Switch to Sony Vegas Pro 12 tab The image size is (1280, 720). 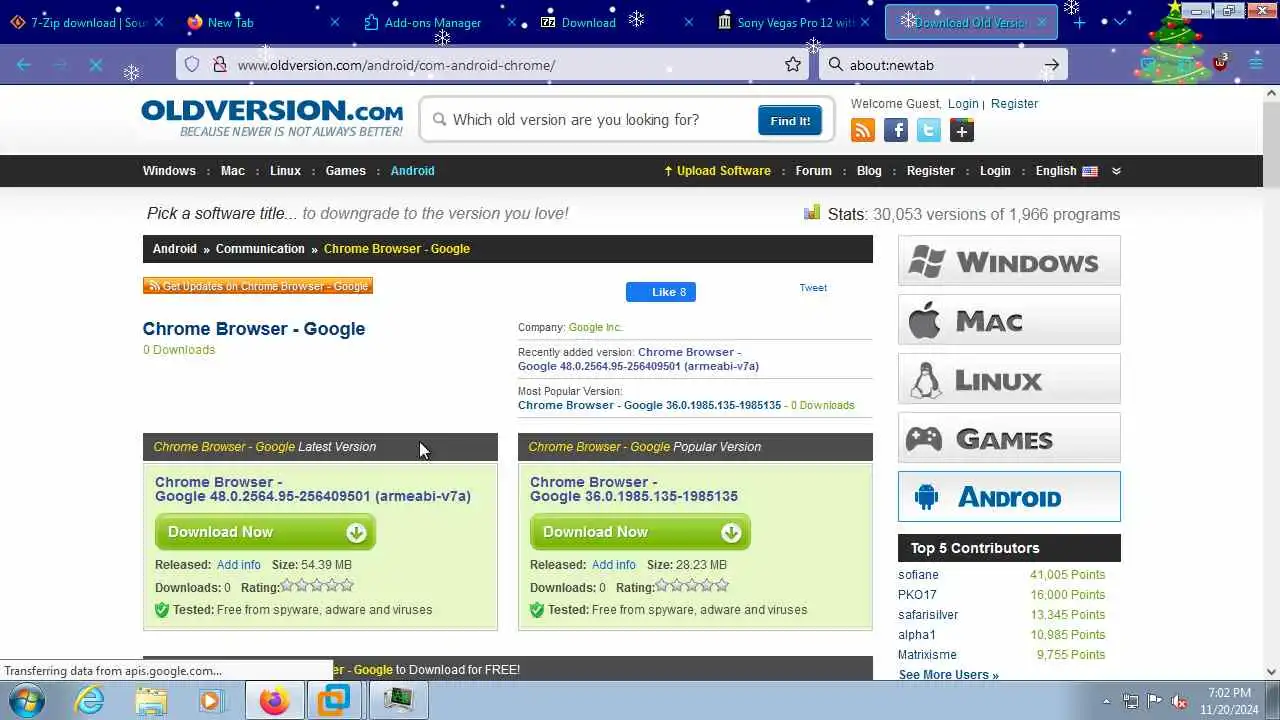click(795, 22)
